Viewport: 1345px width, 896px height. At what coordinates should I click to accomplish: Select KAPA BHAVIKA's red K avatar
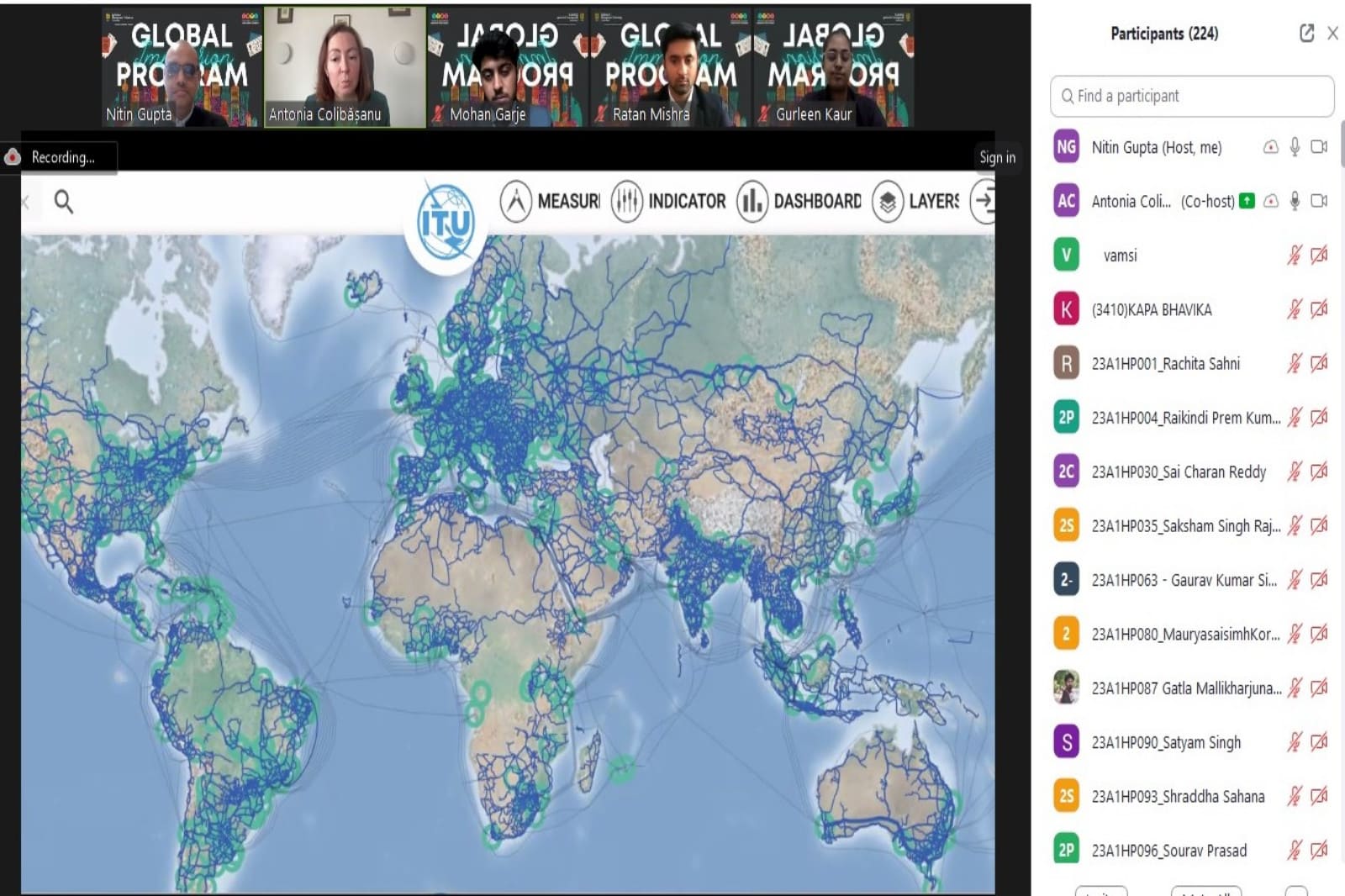pos(1066,309)
